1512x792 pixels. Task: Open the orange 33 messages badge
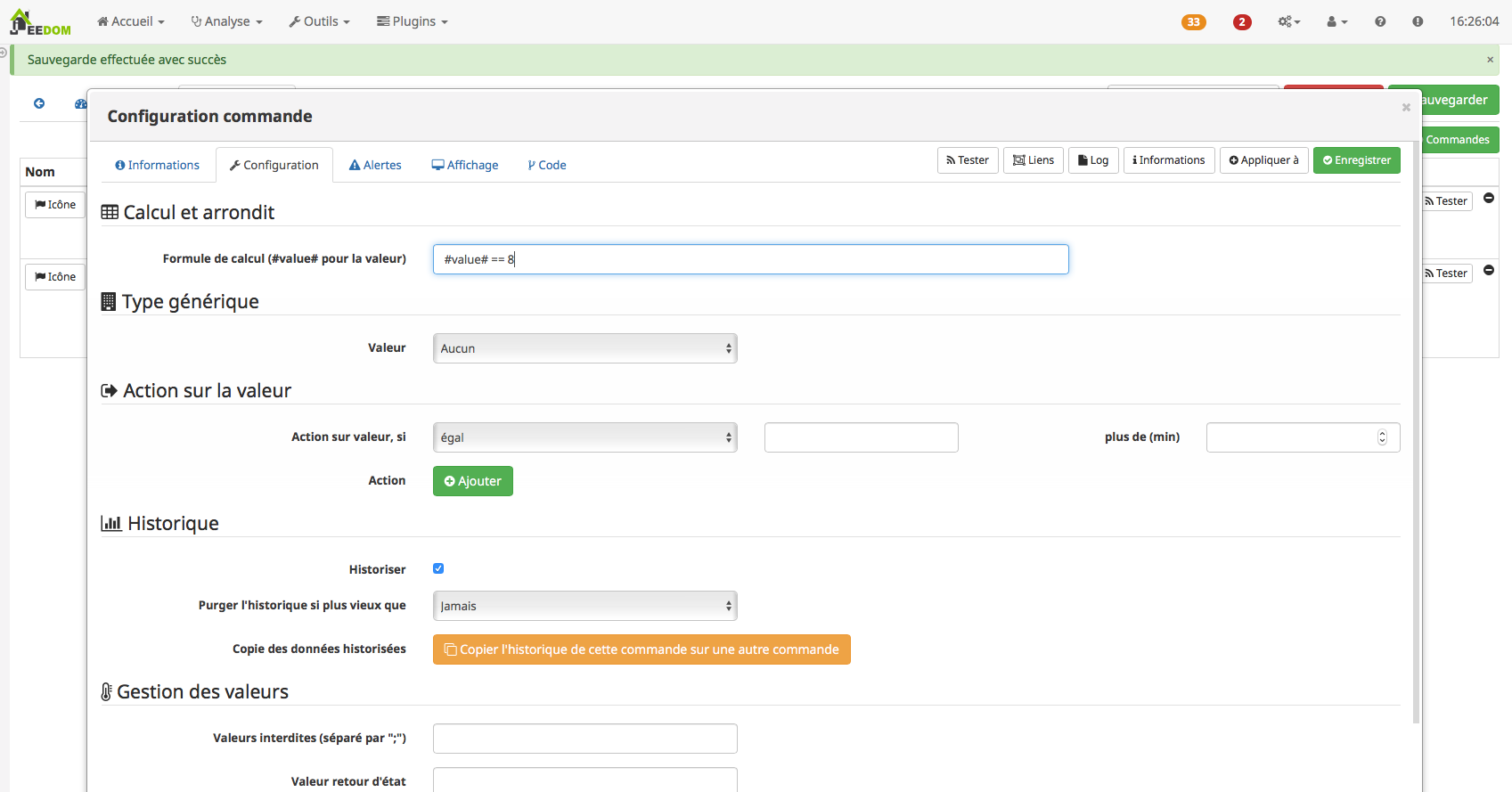(x=1193, y=22)
